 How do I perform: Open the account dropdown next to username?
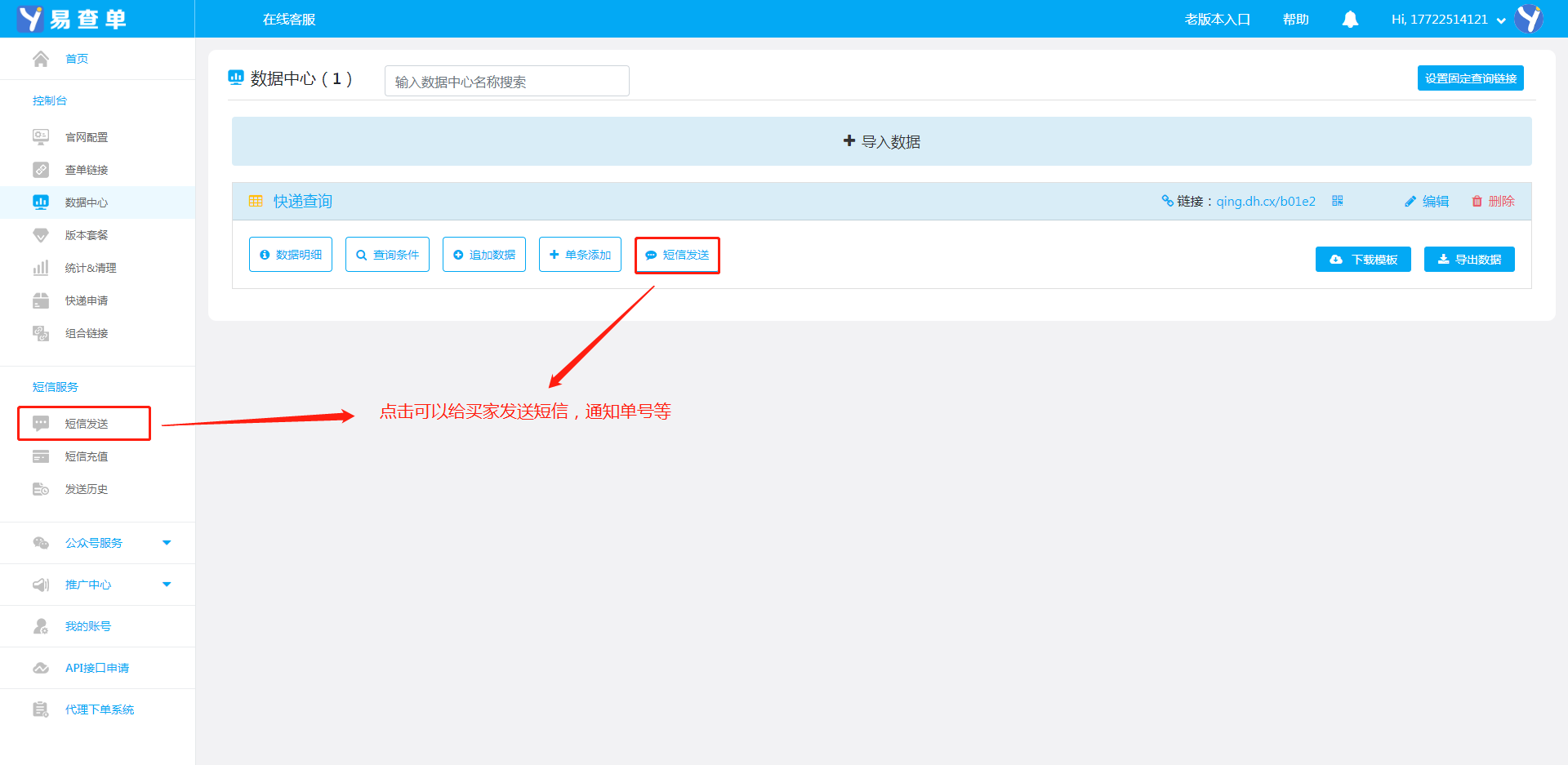click(1501, 20)
